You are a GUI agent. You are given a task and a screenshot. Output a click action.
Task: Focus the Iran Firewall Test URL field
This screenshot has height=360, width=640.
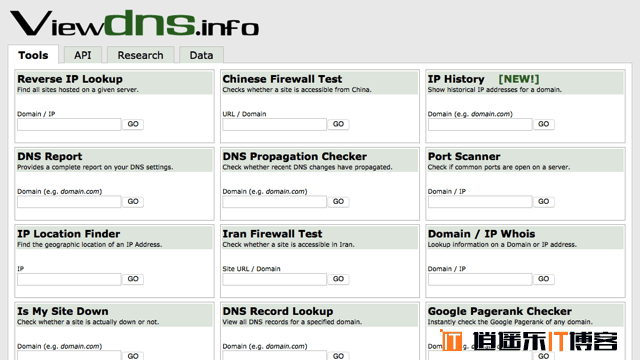click(x=275, y=279)
